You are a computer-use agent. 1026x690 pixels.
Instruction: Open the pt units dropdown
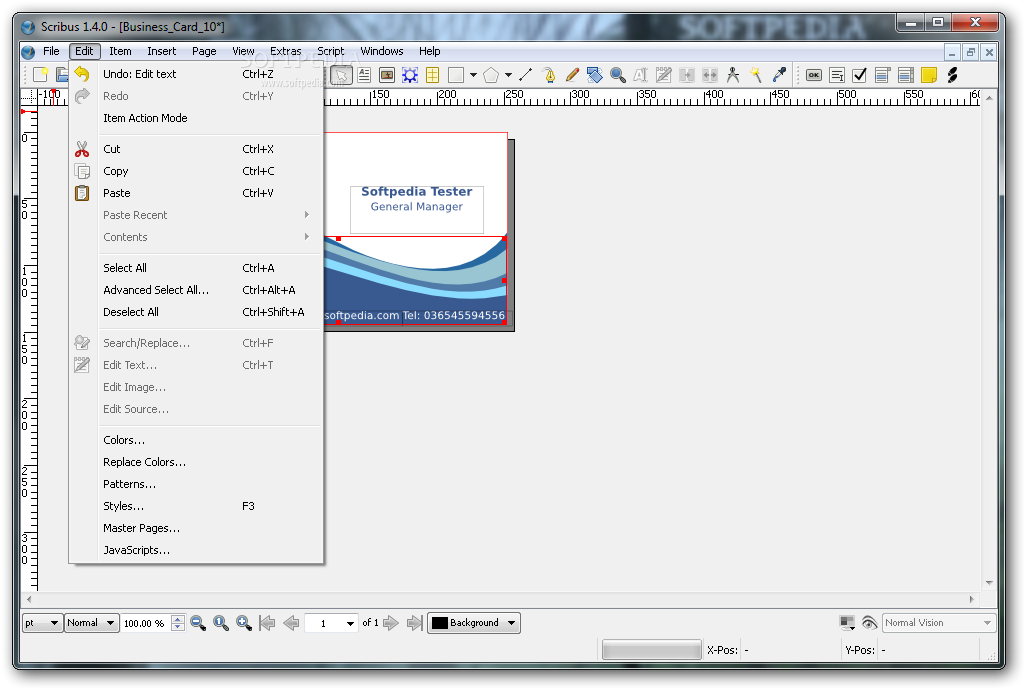[x=43, y=623]
